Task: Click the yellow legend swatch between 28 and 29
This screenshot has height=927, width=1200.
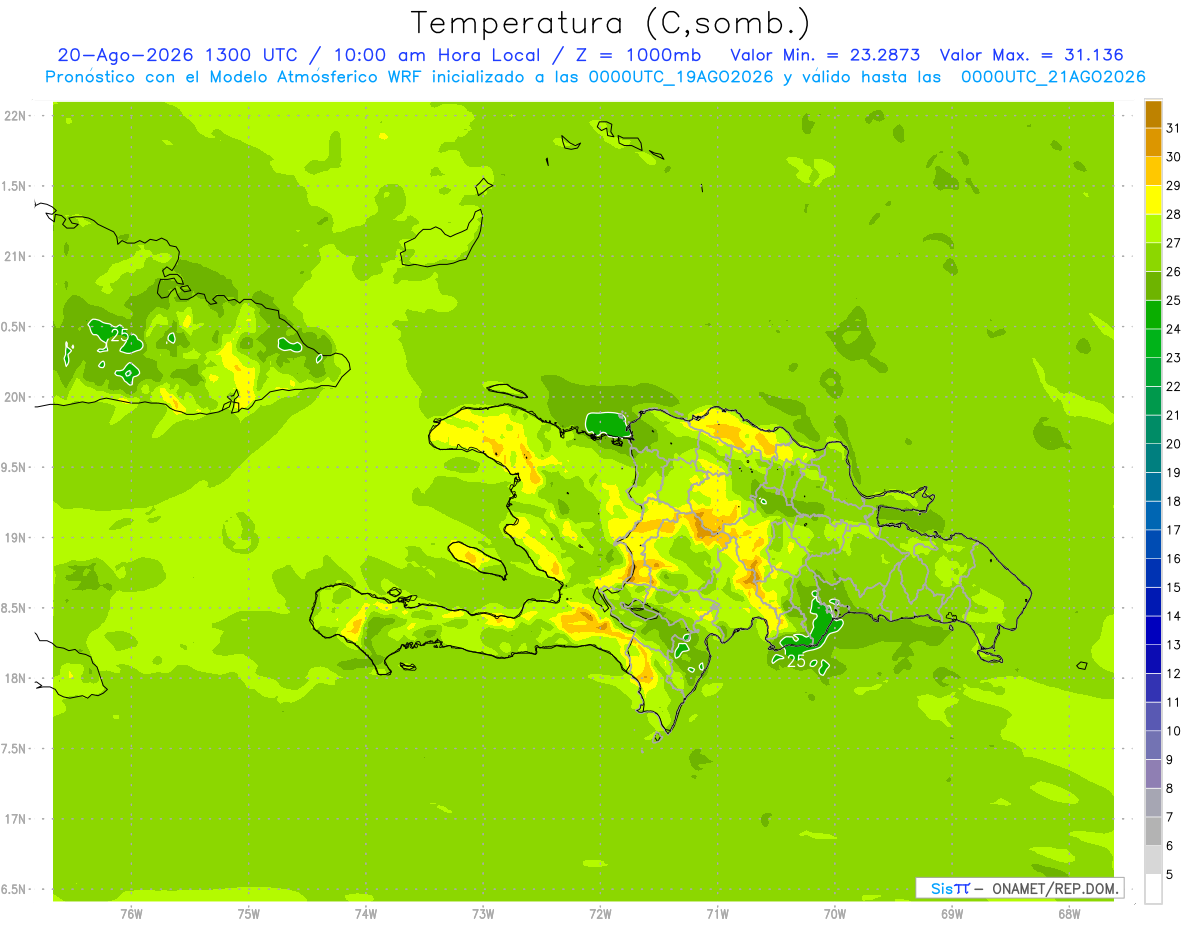Action: [x=1153, y=200]
